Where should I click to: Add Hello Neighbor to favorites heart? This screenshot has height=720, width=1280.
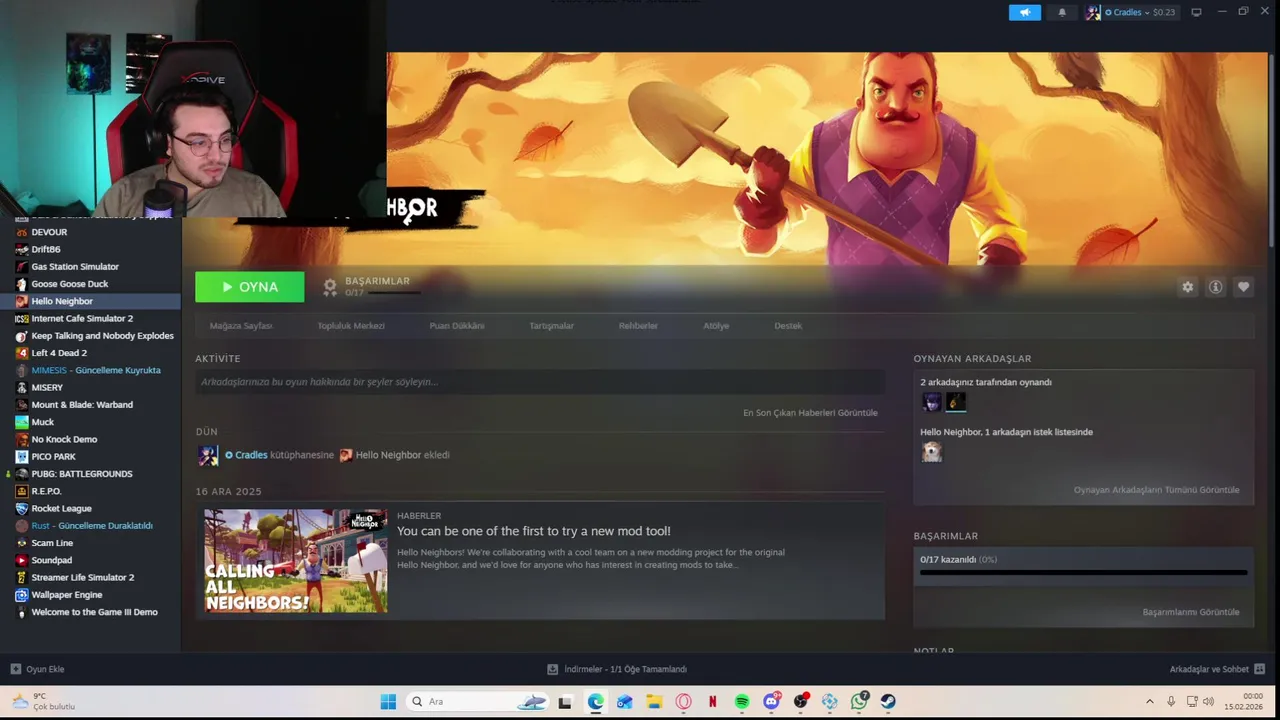[x=1243, y=287]
